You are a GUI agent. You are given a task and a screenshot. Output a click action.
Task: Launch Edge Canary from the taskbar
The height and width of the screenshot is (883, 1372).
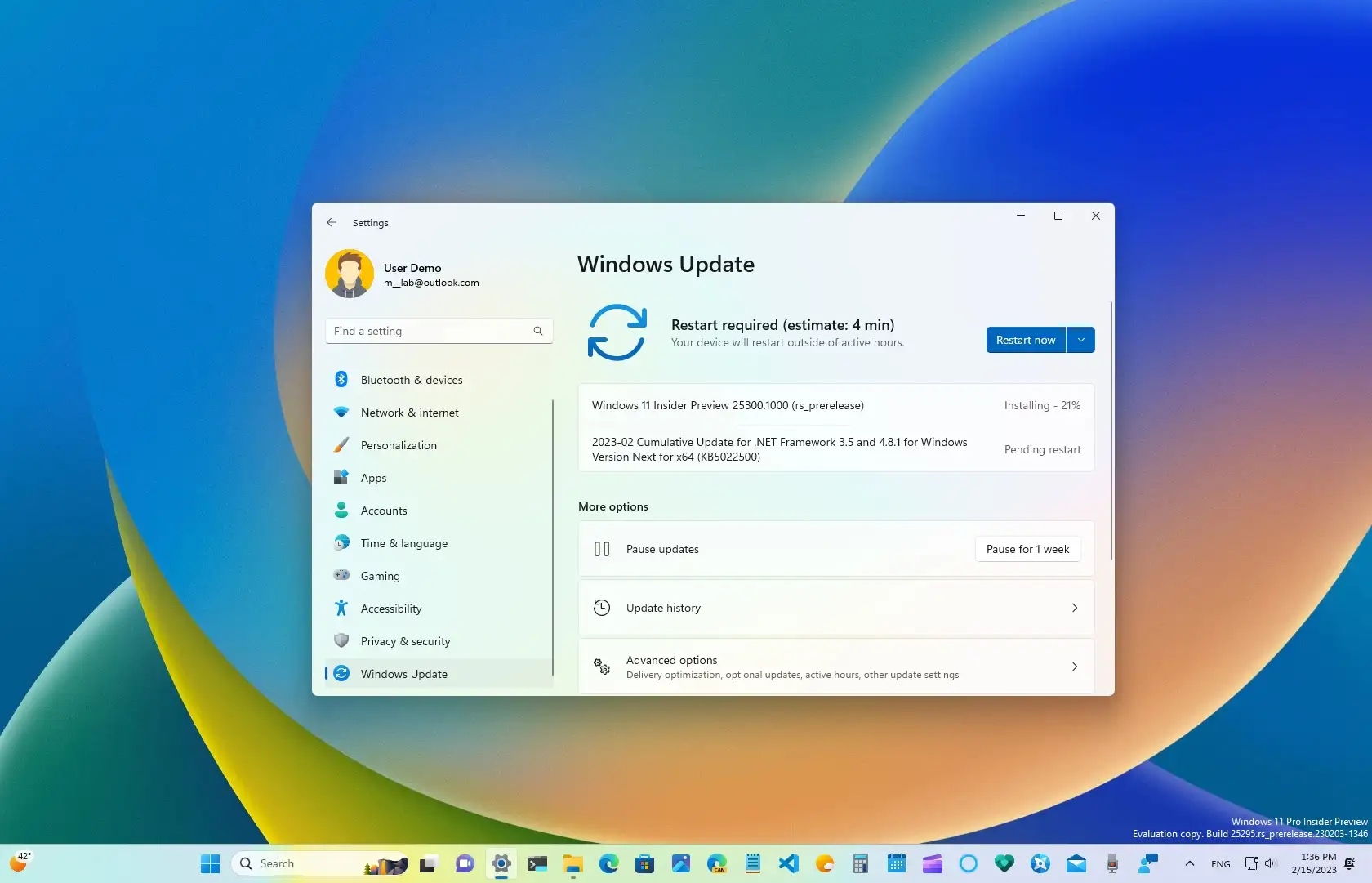[x=716, y=863]
